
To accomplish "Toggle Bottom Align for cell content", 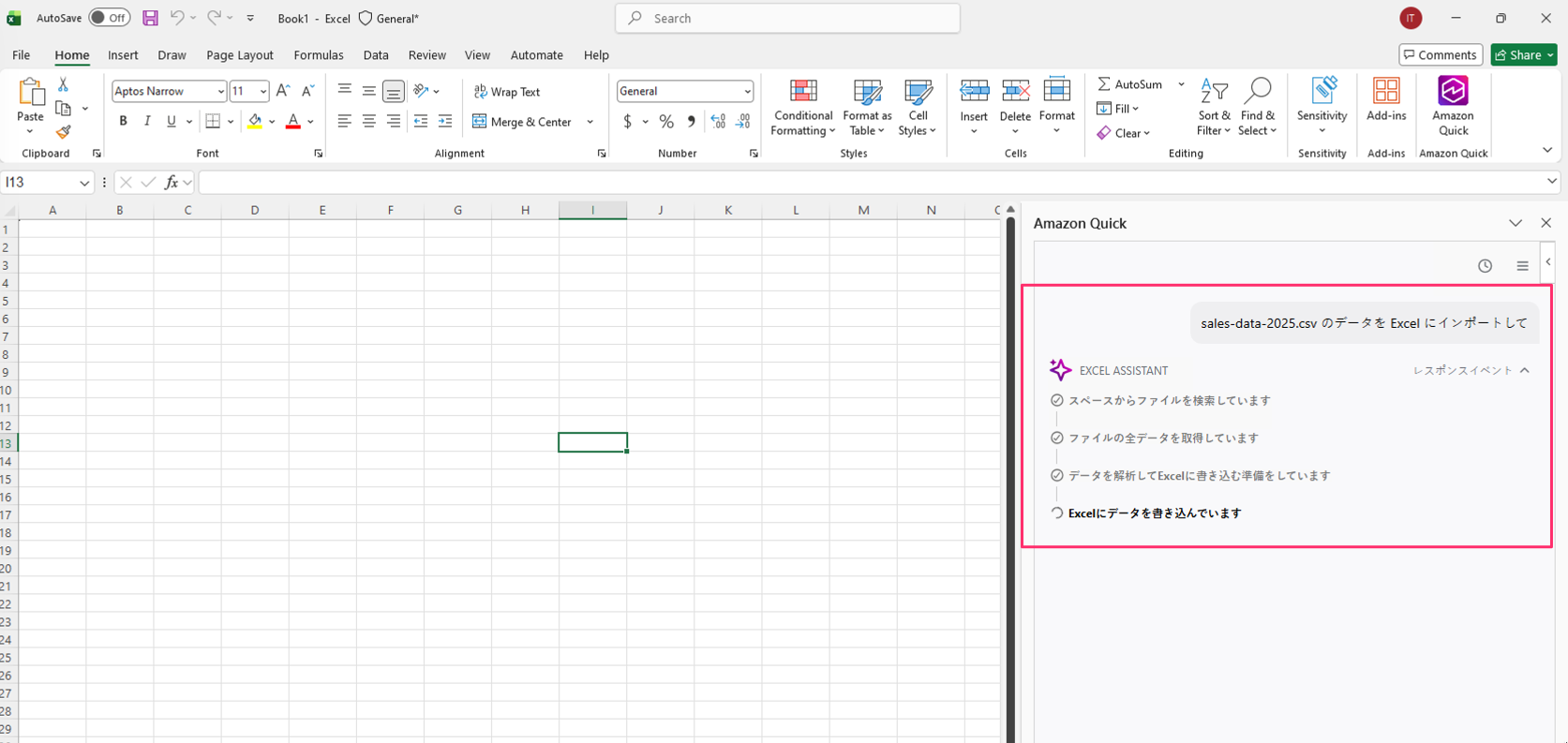I will [394, 91].
